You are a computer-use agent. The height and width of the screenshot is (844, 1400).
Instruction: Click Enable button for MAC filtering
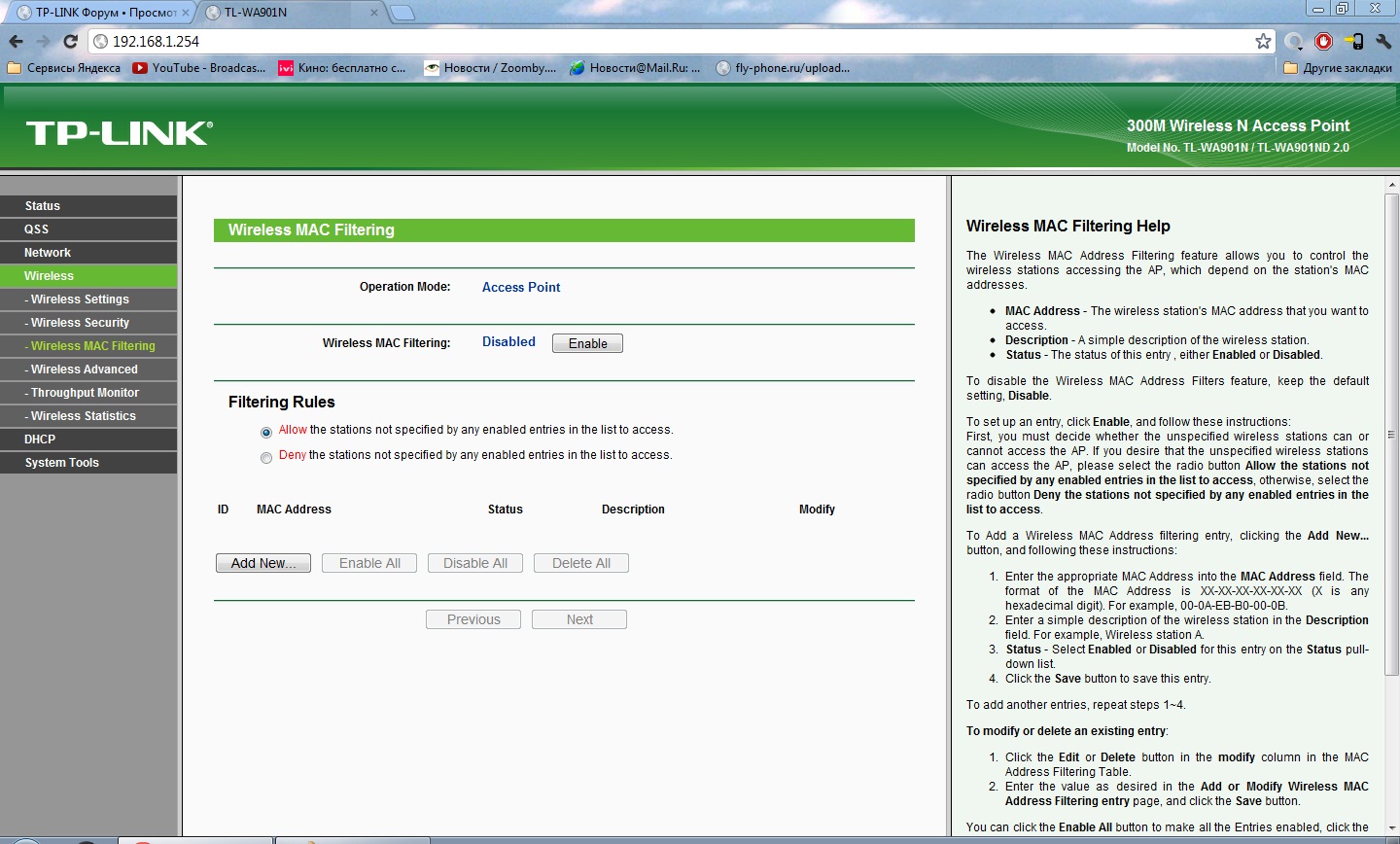[x=587, y=343]
